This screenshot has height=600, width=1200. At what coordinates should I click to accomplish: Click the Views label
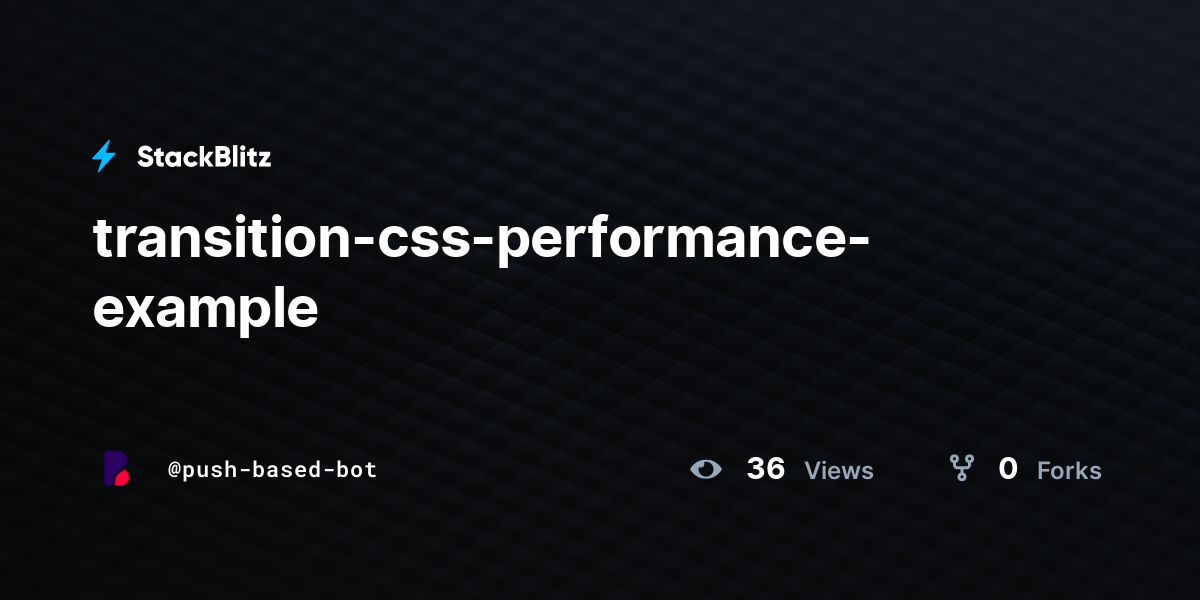[839, 470]
